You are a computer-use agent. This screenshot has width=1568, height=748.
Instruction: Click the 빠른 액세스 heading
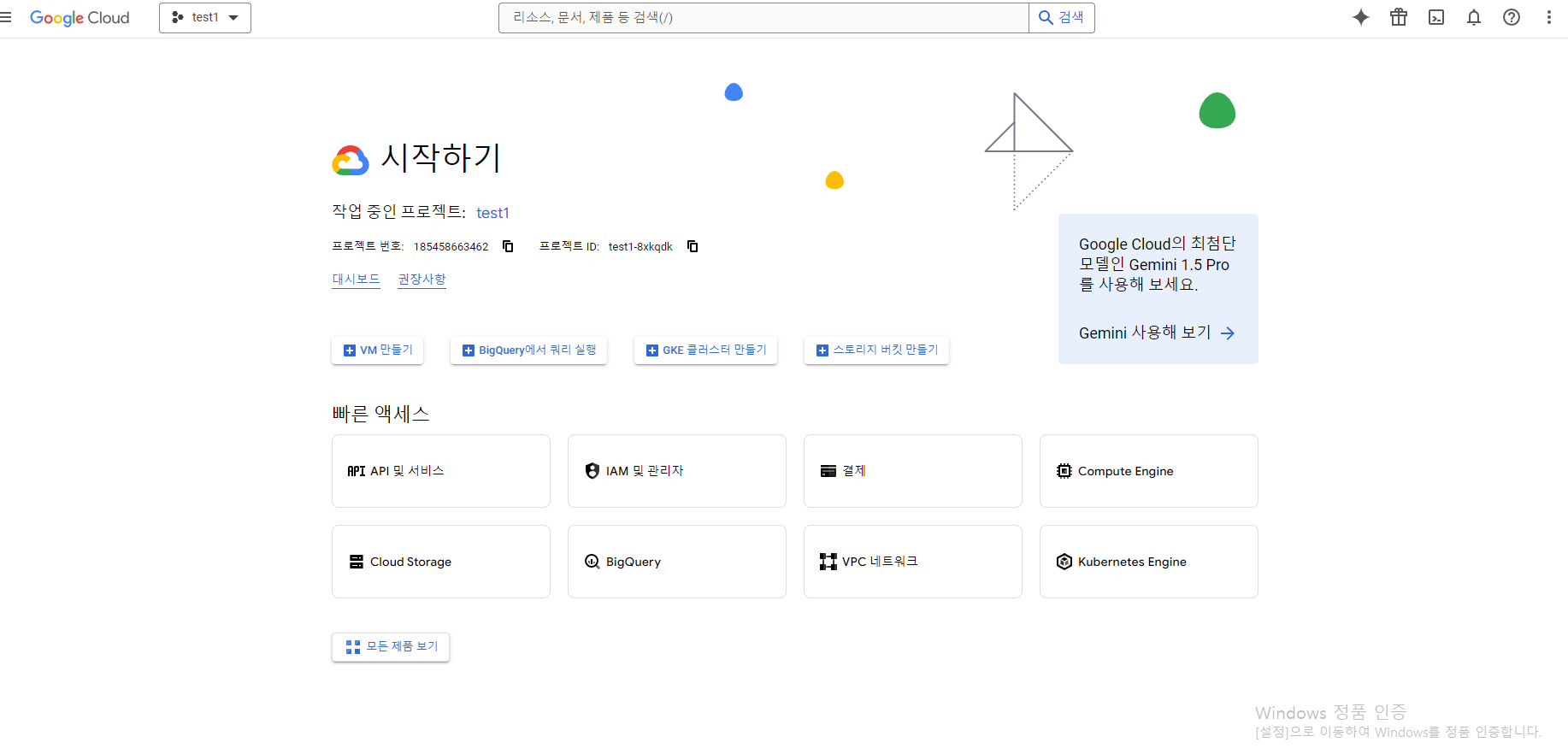380,414
